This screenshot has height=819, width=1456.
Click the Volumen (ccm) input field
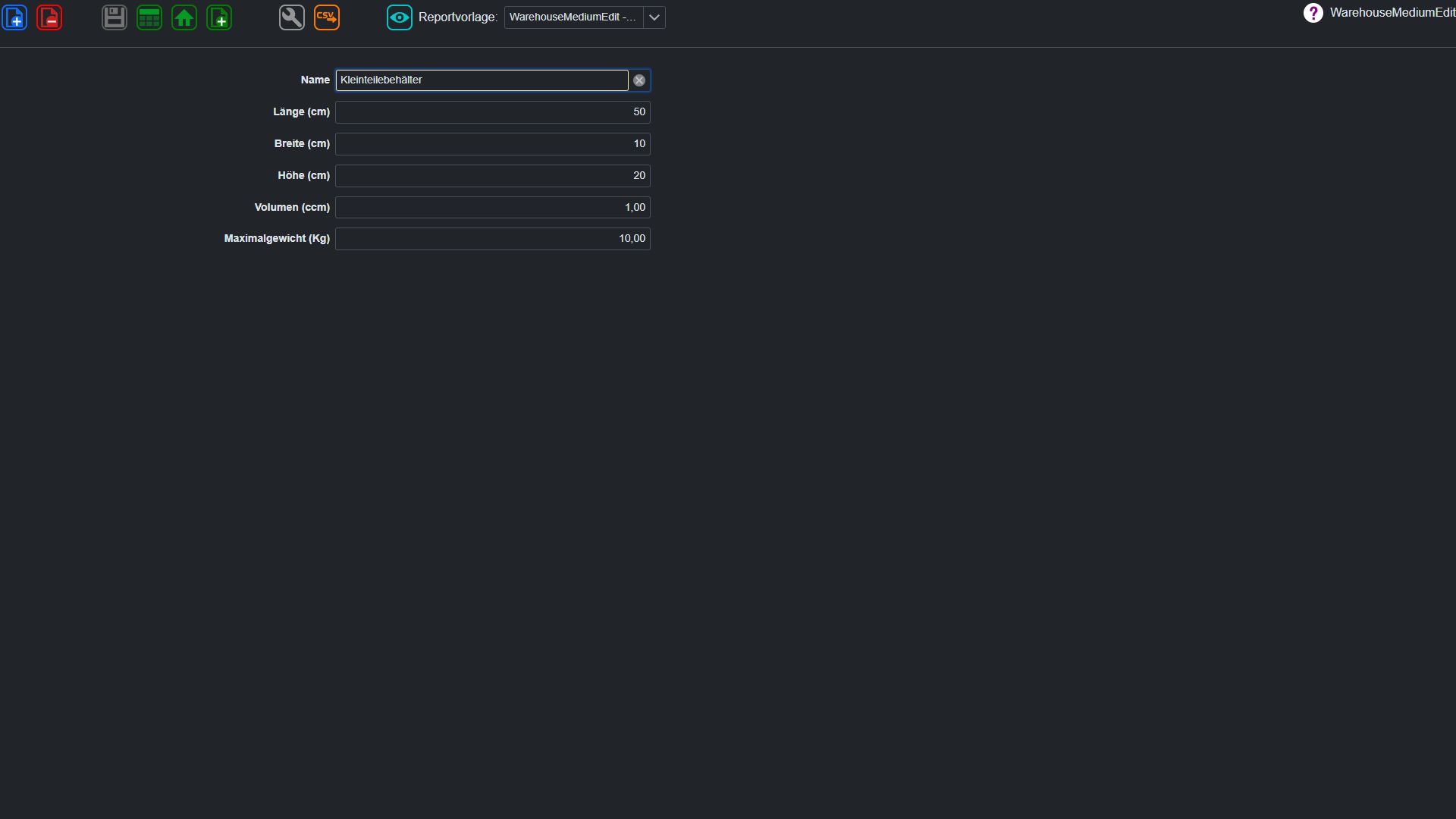tap(493, 208)
